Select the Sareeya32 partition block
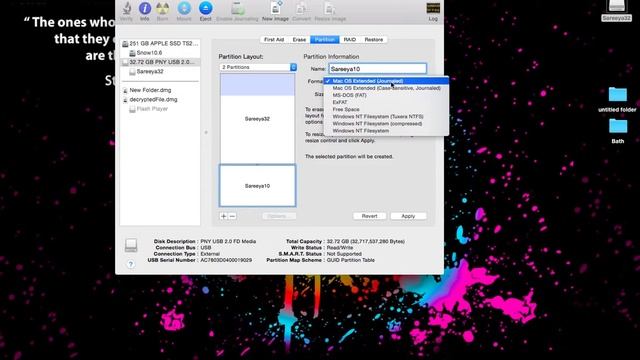The width and height of the screenshot is (640, 360). click(x=258, y=119)
